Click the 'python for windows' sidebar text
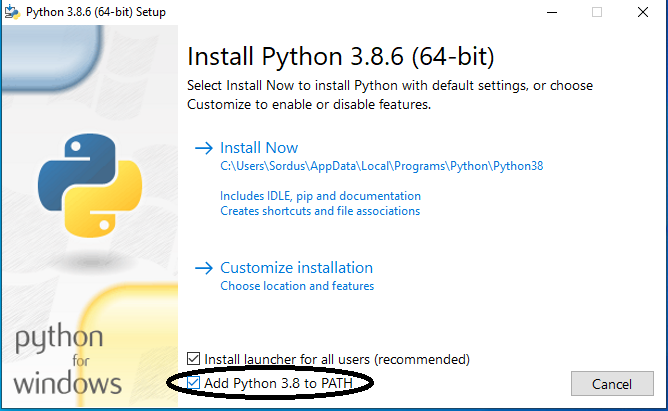The height and width of the screenshot is (411, 668). tap(68, 360)
